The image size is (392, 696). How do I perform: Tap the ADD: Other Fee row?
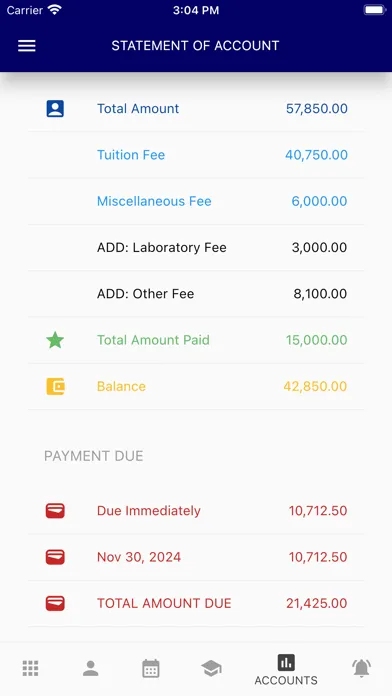pos(196,293)
